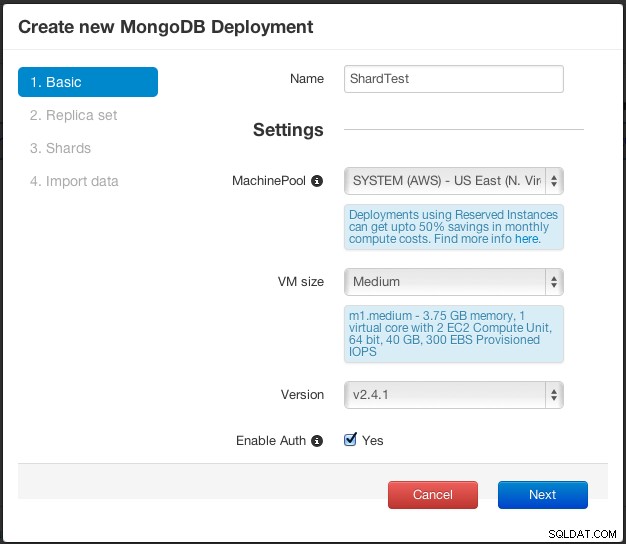
Task: Switch to the 3. Shards step
Action: (60, 148)
